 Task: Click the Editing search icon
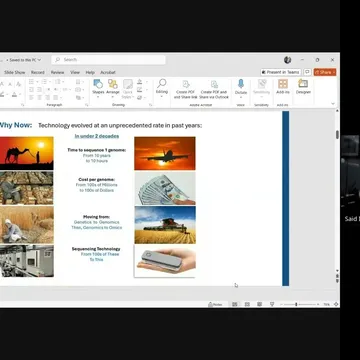pos(162,83)
